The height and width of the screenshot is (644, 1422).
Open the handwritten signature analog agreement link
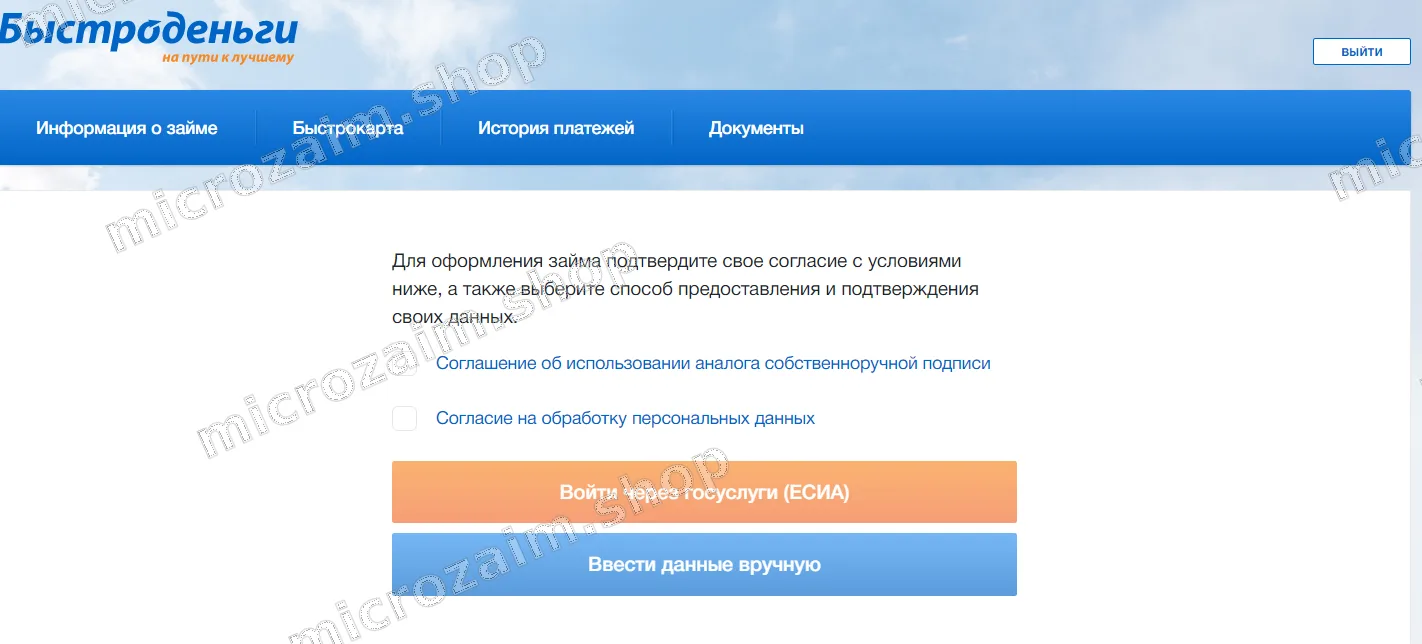click(713, 364)
